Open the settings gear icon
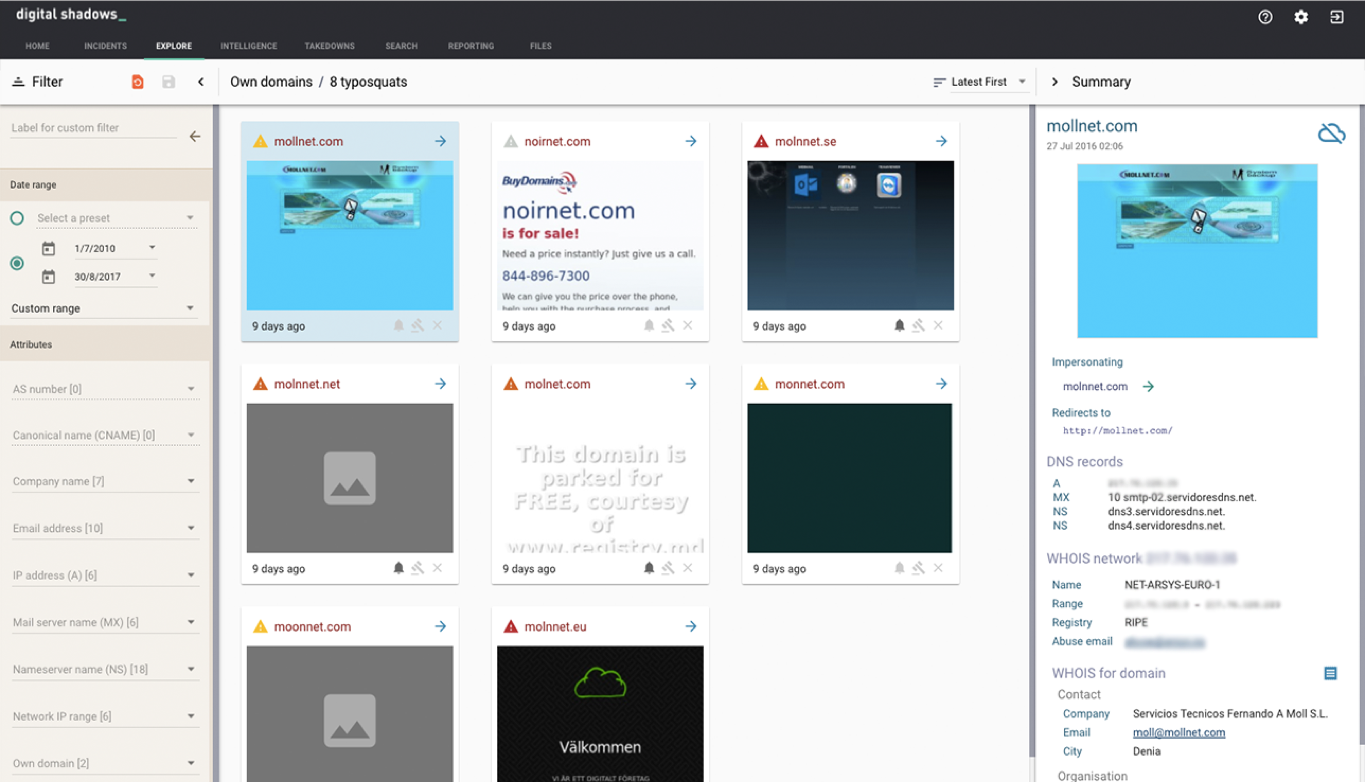The image size is (1365, 782). click(1301, 17)
